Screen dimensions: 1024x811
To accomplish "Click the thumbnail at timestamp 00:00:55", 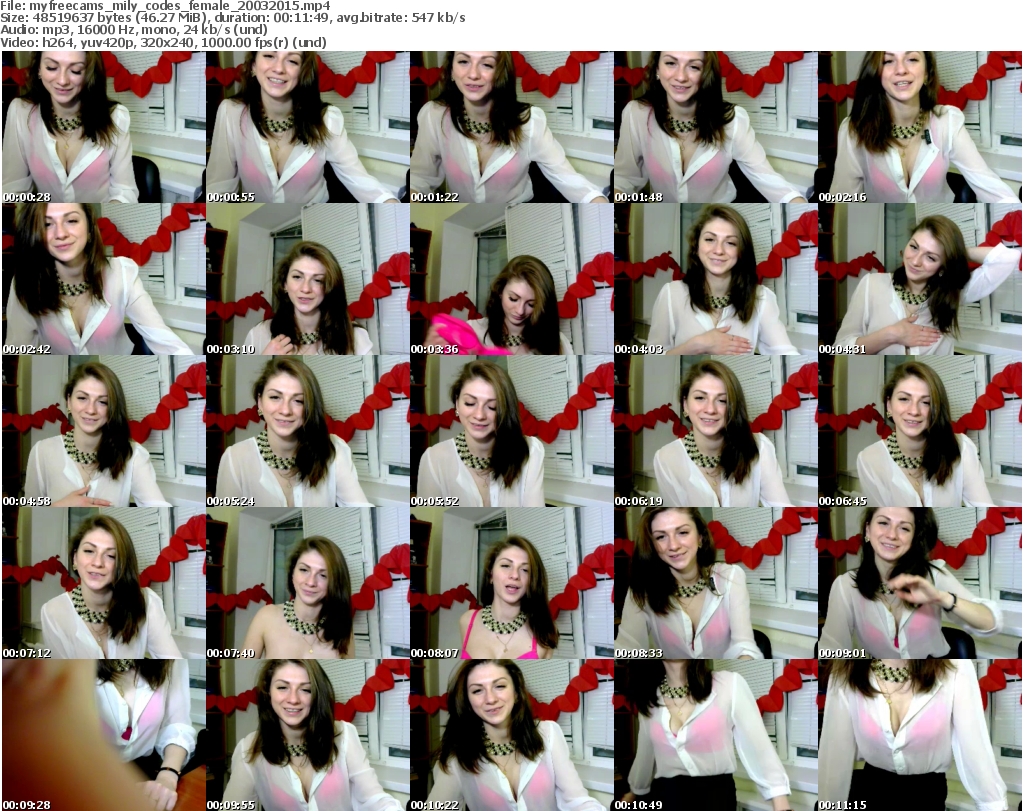I will pos(308,127).
